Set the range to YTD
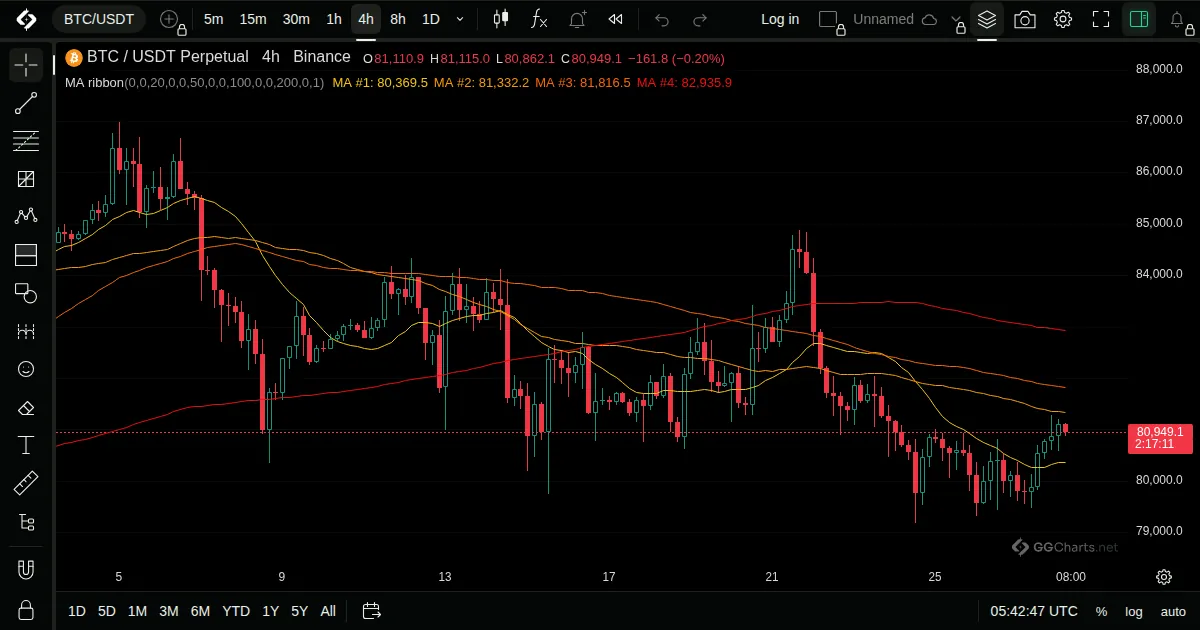 point(236,611)
